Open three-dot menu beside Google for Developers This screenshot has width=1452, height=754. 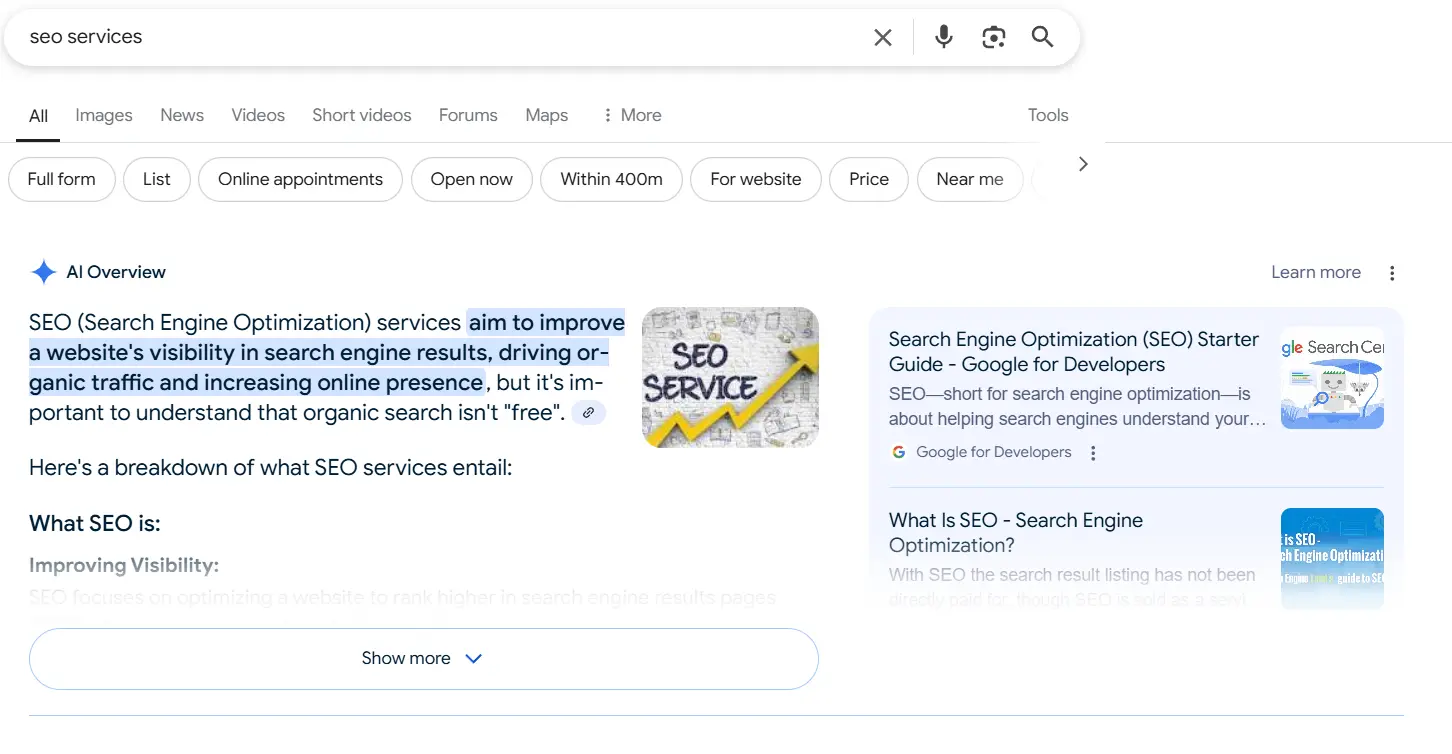coord(1093,453)
